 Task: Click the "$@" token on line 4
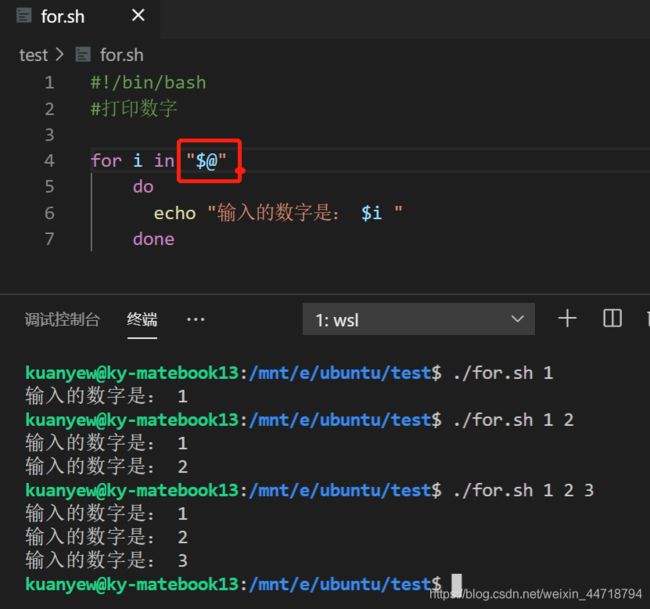206,160
